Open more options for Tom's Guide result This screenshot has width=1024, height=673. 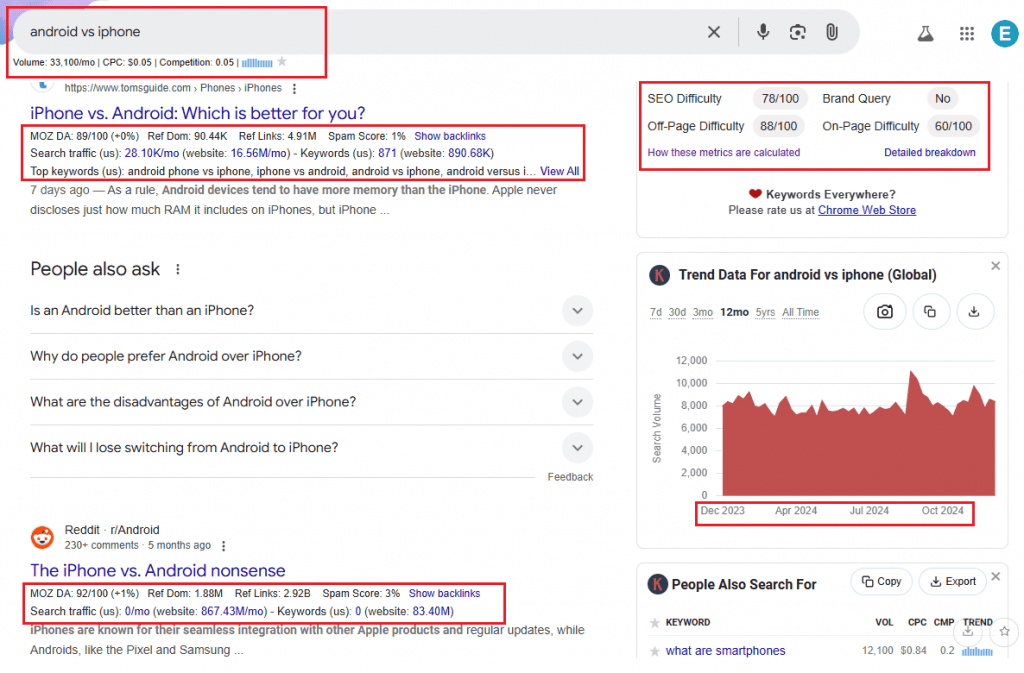(x=295, y=88)
